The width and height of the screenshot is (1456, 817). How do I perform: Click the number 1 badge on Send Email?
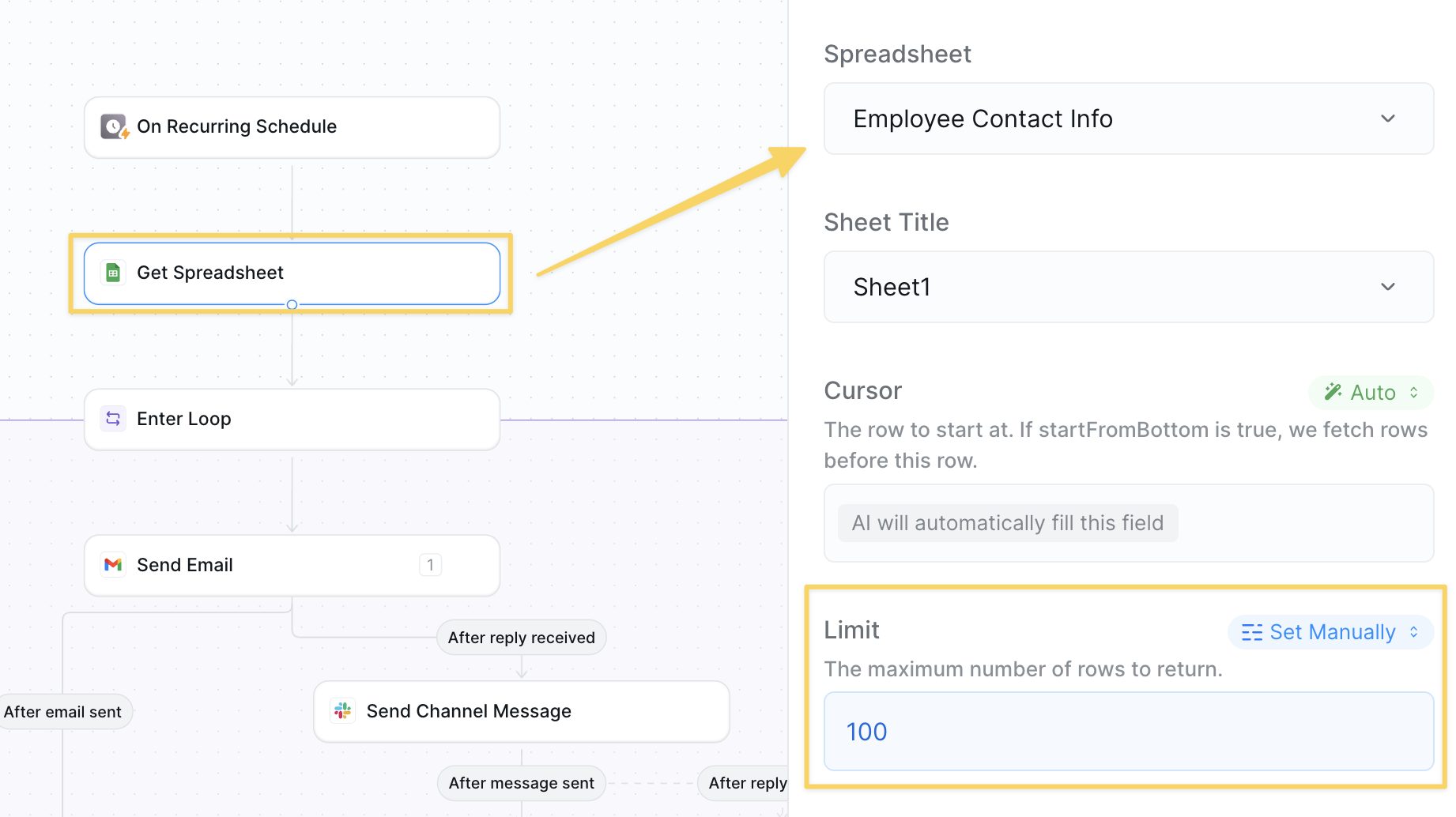click(430, 565)
